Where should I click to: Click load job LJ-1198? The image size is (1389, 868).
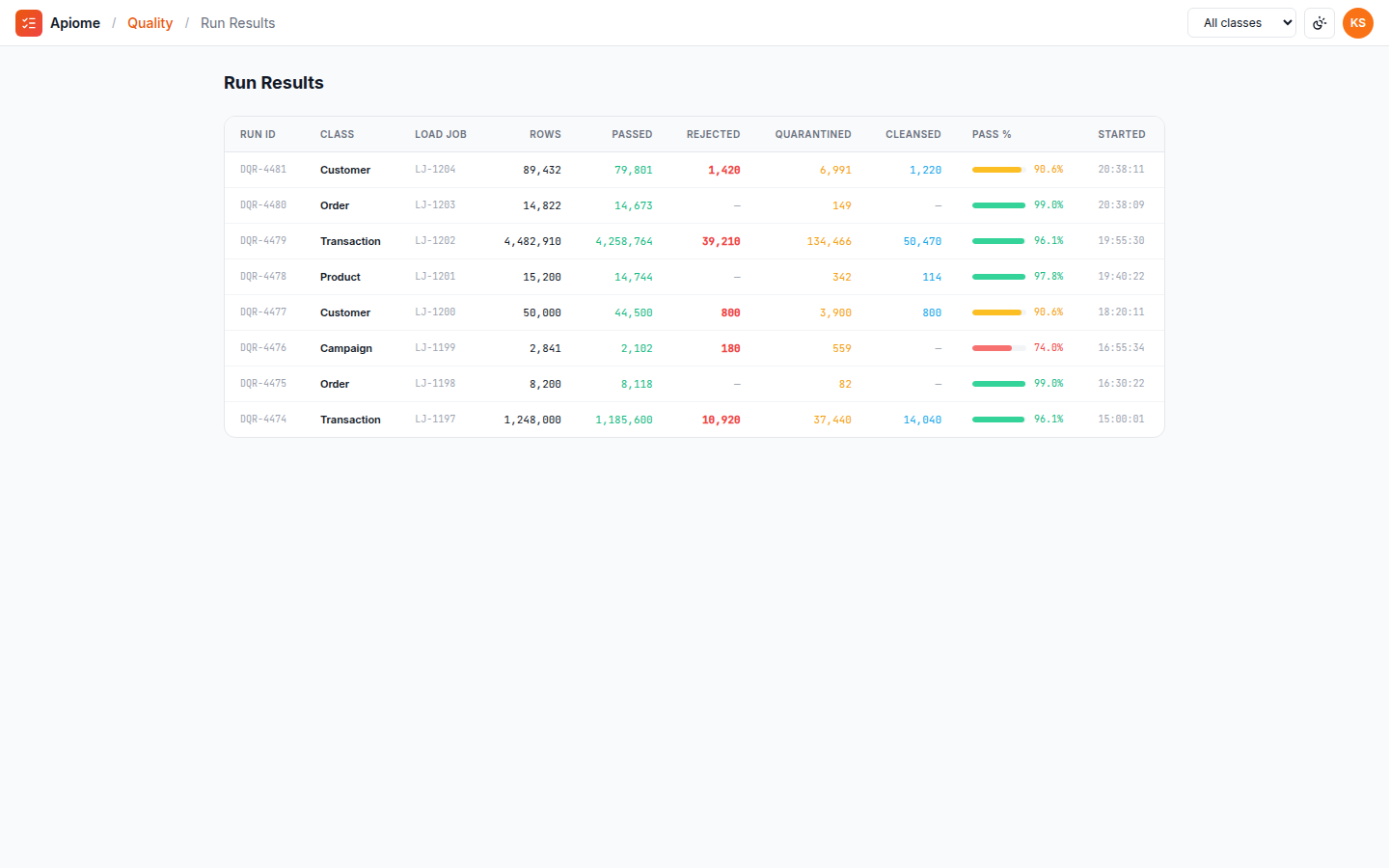435,384
